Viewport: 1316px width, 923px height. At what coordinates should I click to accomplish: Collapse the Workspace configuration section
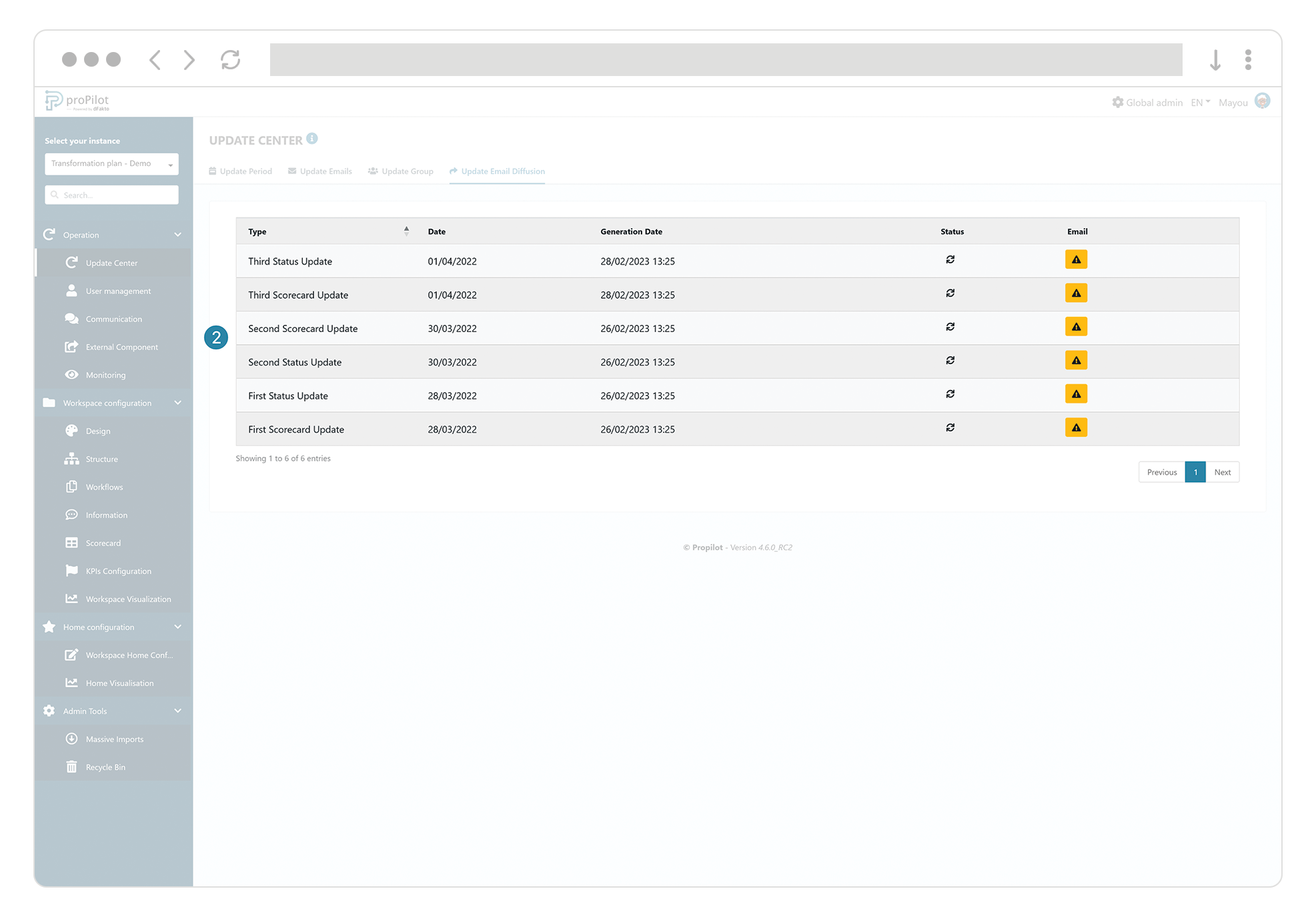point(178,403)
